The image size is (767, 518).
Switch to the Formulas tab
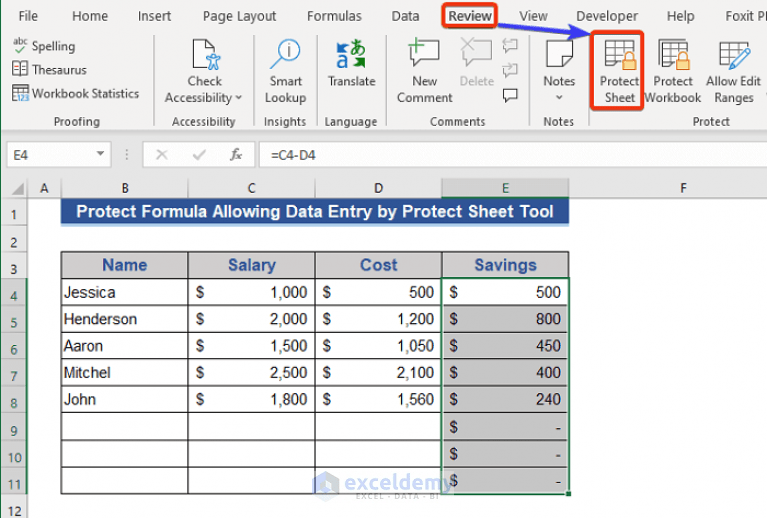tap(334, 16)
